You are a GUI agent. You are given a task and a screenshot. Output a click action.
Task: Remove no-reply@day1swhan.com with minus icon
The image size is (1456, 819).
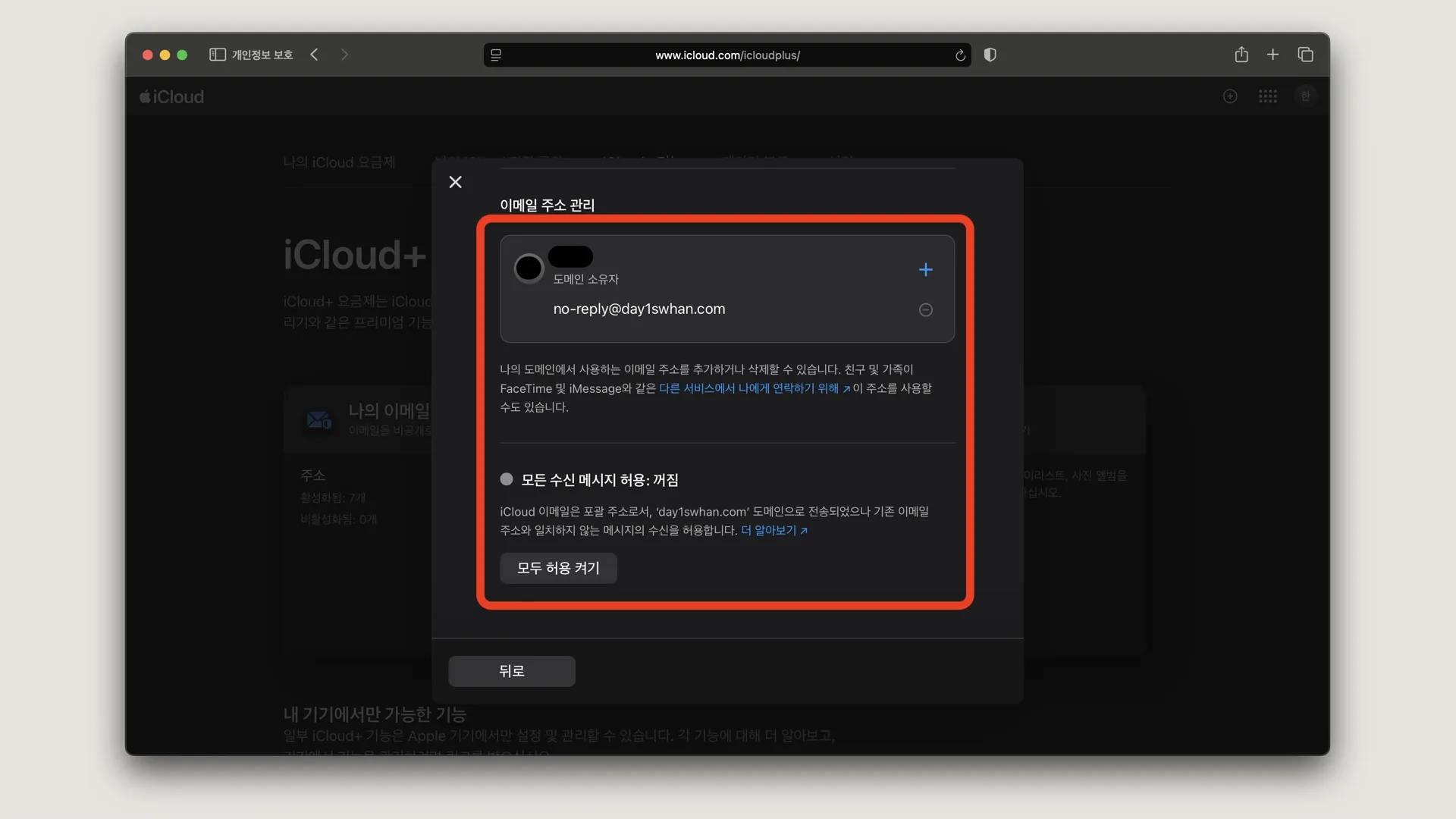point(925,309)
